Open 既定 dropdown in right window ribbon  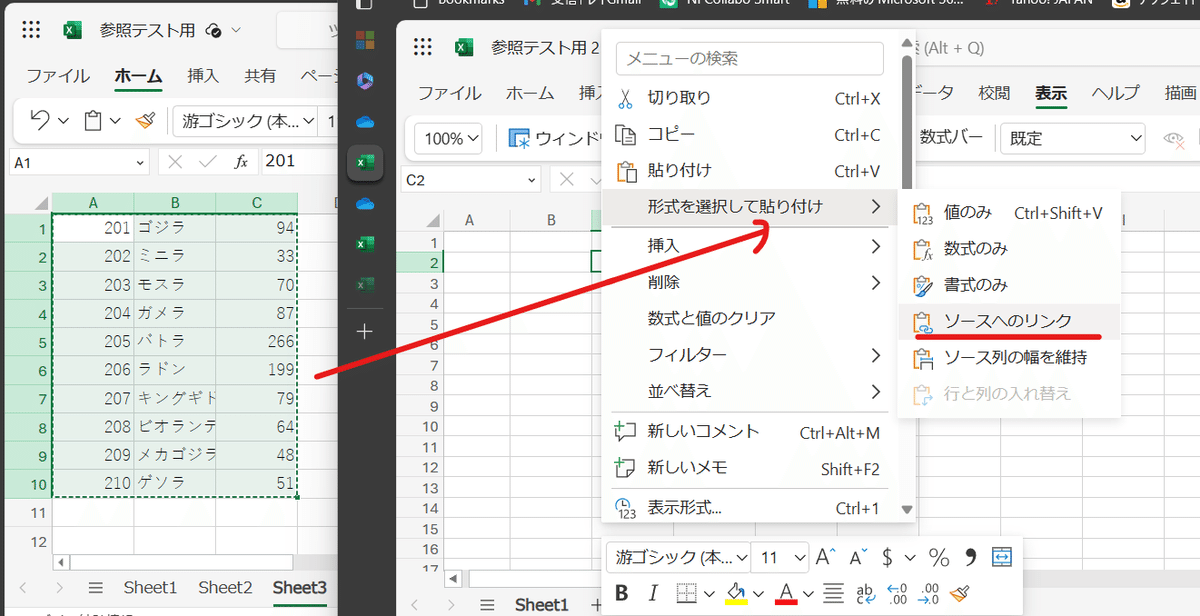(x=1073, y=139)
